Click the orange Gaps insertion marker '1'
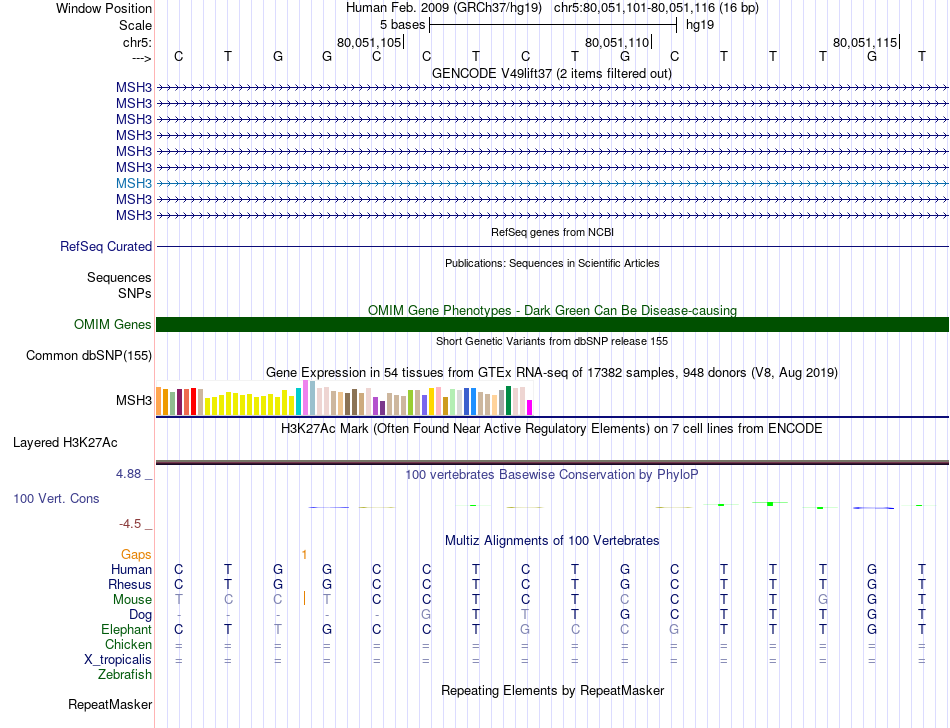This screenshot has width=950, height=728. pos(304,555)
